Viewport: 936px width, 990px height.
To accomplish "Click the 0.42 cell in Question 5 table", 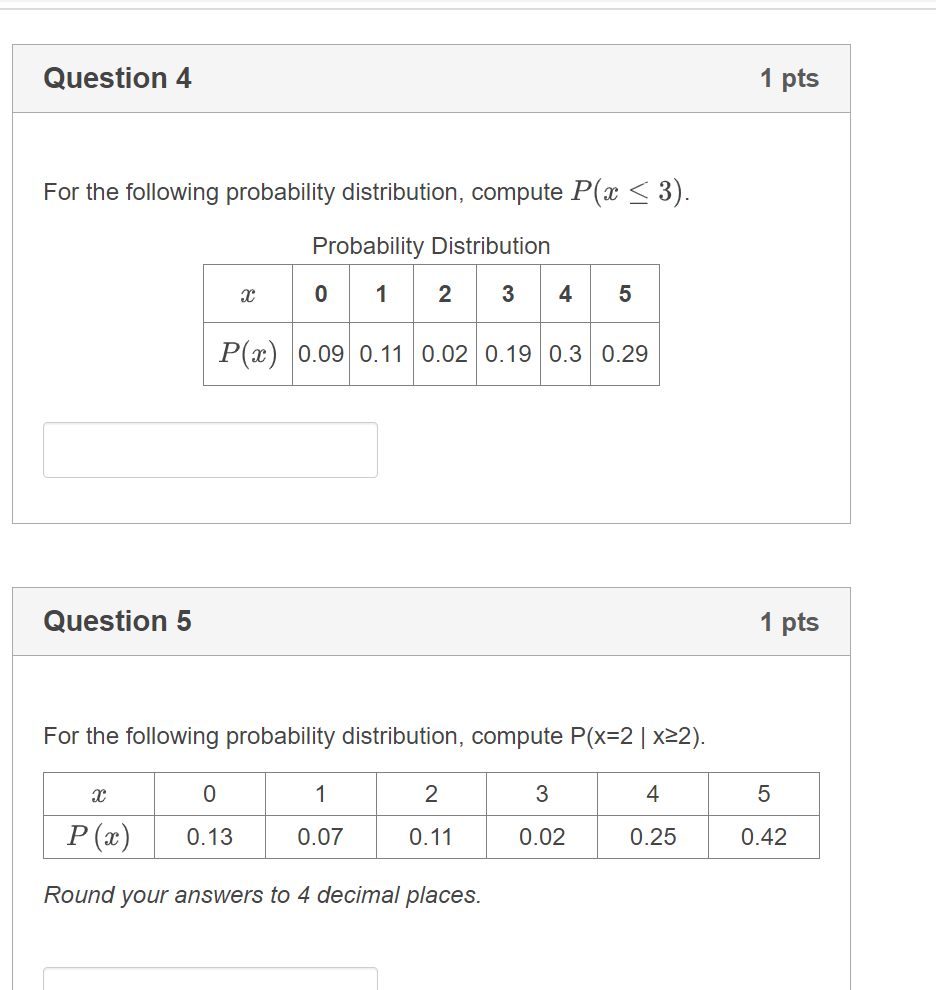I will [x=764, y=837].
